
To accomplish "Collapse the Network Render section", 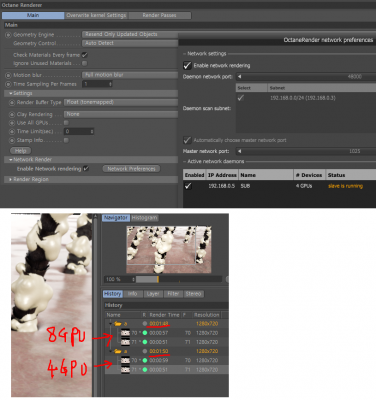I will [x=11, y=160].
